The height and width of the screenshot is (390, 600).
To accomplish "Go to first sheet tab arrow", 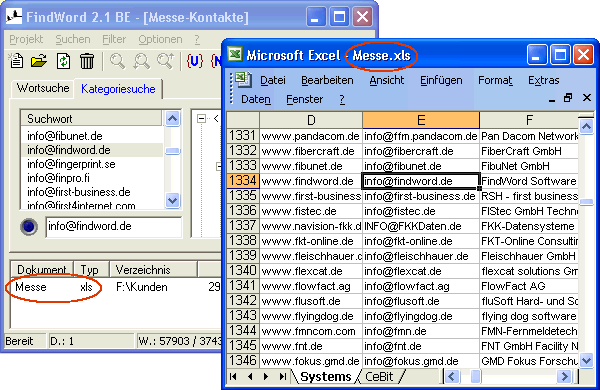I will click(x=233, y=377).
